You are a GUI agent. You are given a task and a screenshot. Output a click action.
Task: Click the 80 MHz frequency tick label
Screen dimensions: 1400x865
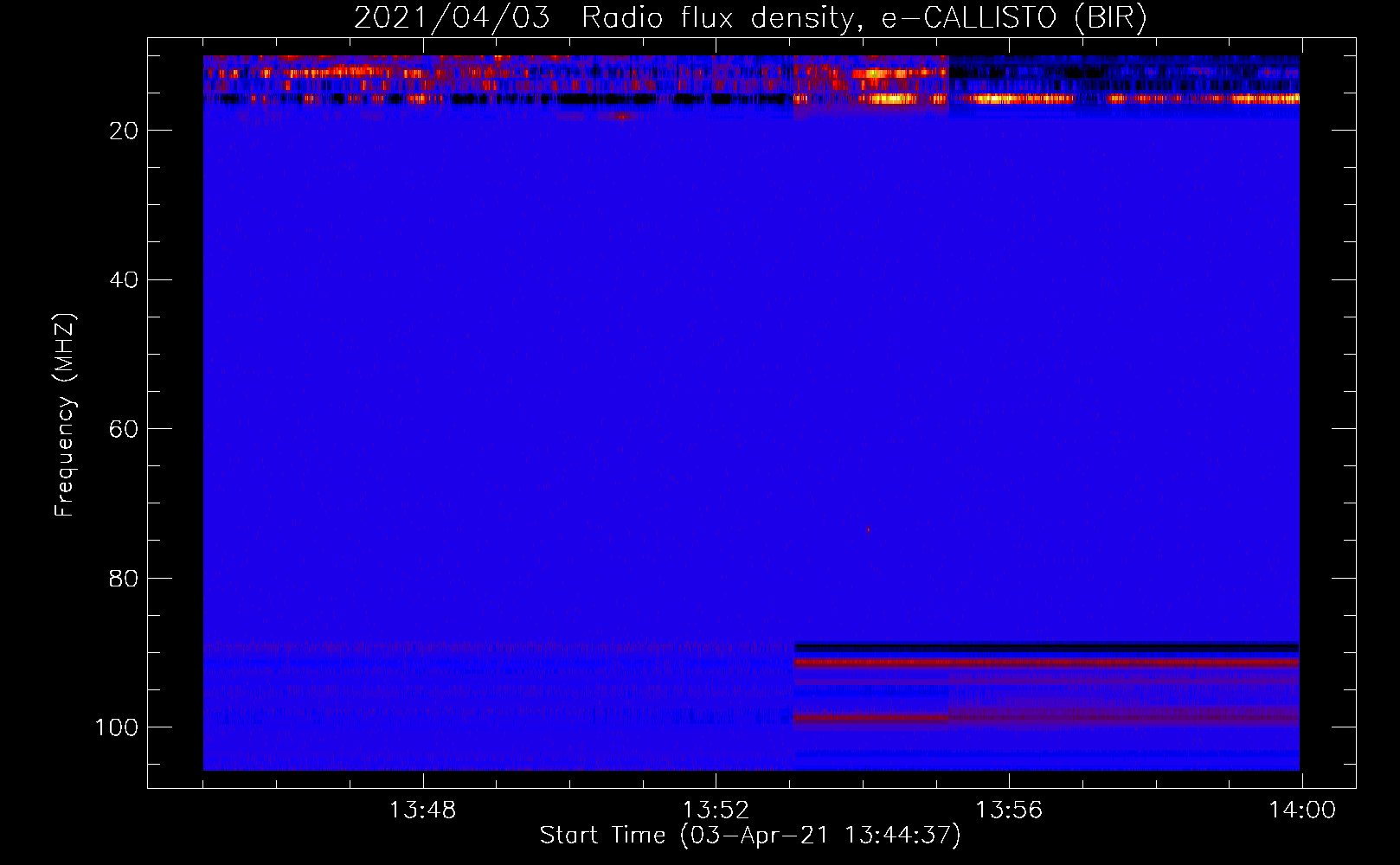(124, 579)
